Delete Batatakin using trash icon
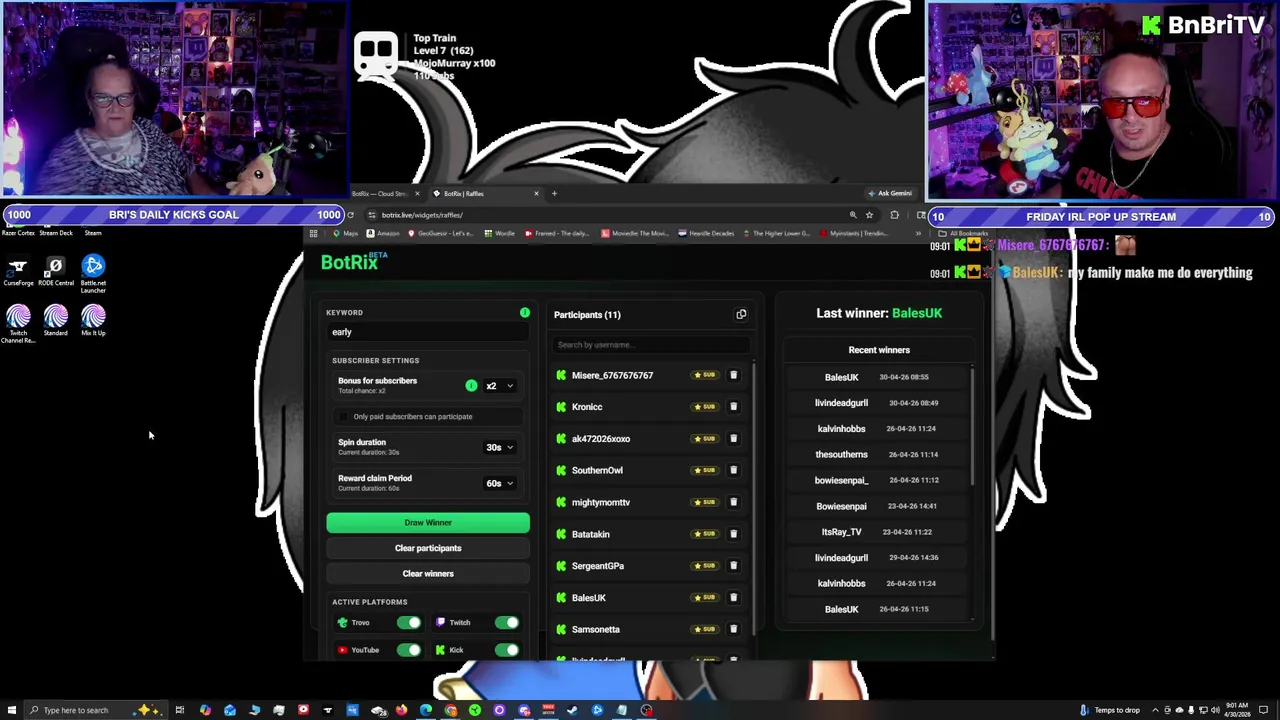The image size is (1280, 720). click(733, 534)
